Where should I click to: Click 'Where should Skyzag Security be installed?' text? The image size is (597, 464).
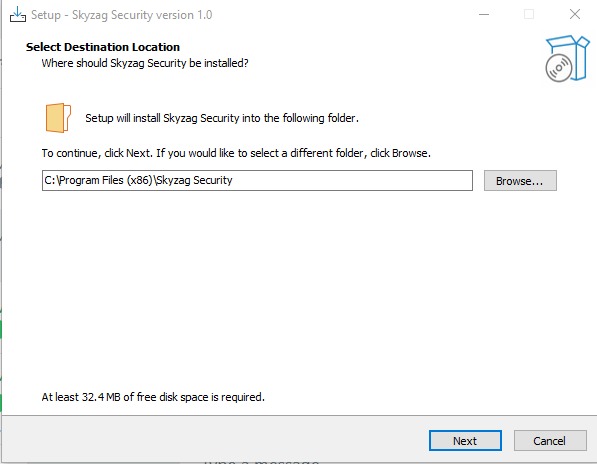(x=145, y=63)
